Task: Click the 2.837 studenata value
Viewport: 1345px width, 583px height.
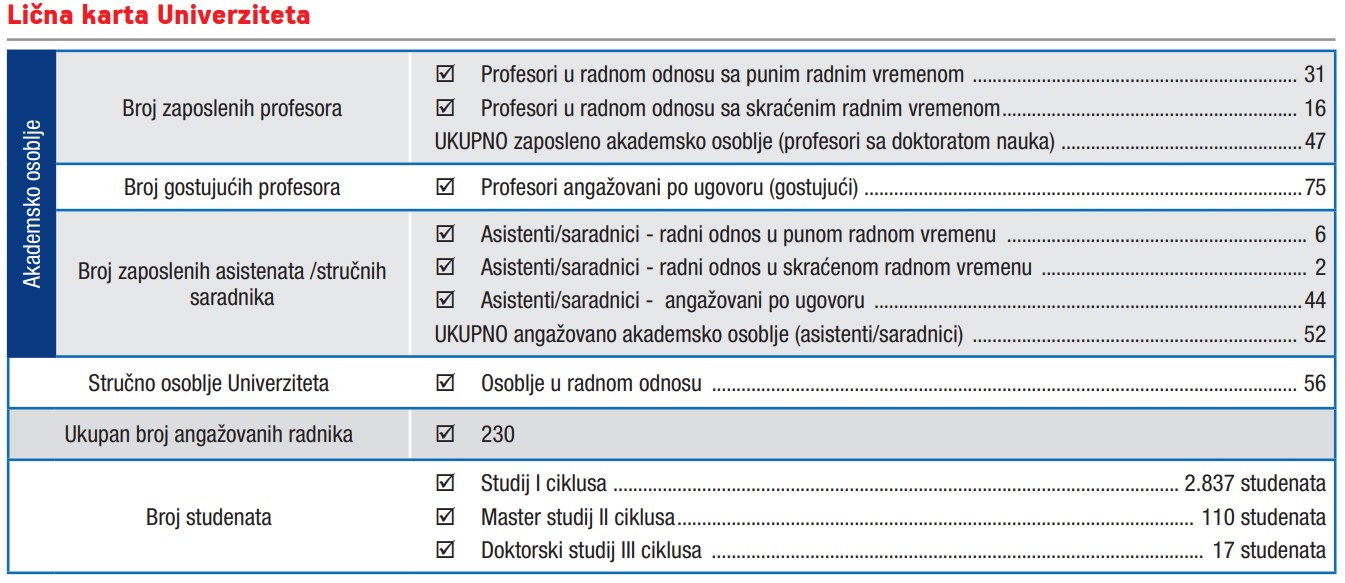Action: coord(1255,484)
